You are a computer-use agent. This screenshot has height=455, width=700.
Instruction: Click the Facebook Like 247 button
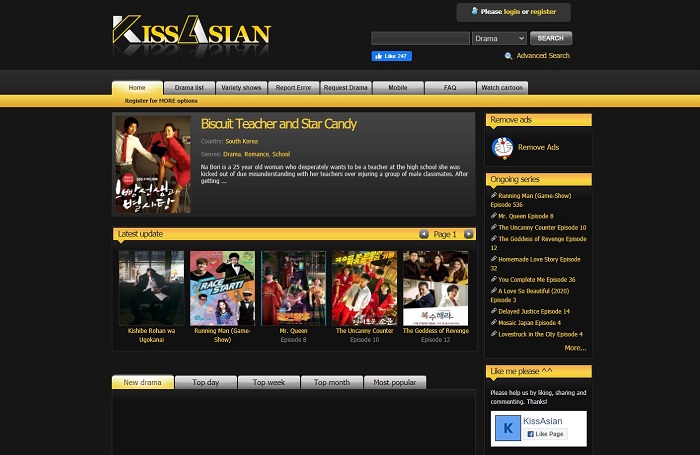coord(392,56)
